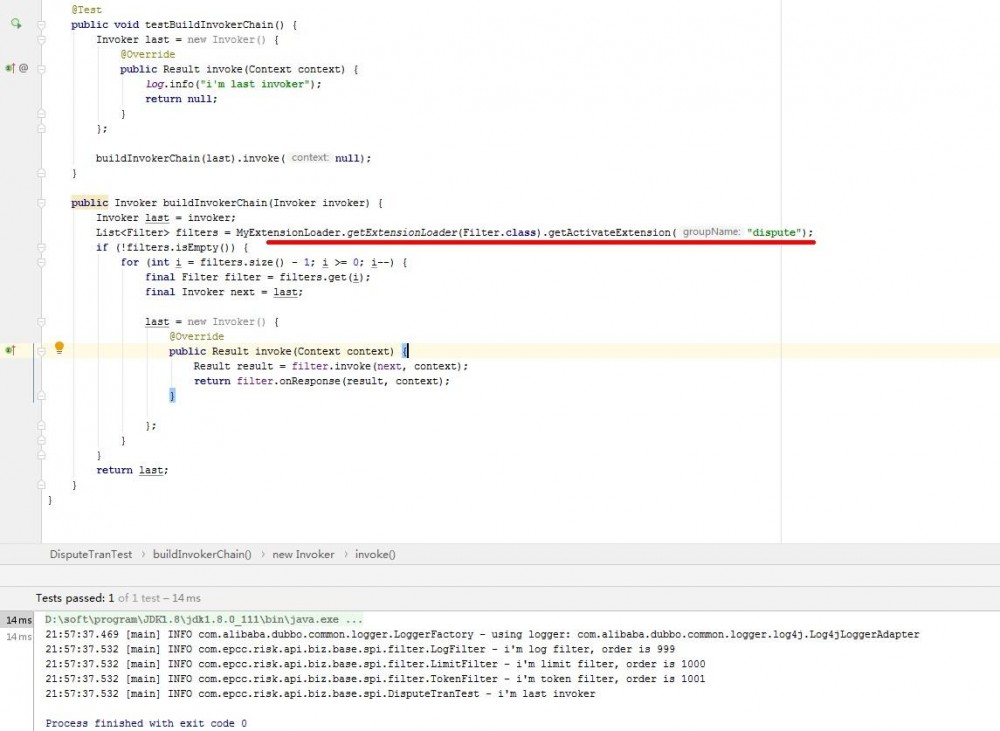Viewport: 1000px width, 731px height.
Task: Click @Override above first invoke method
Action: (x=147, y=54)
